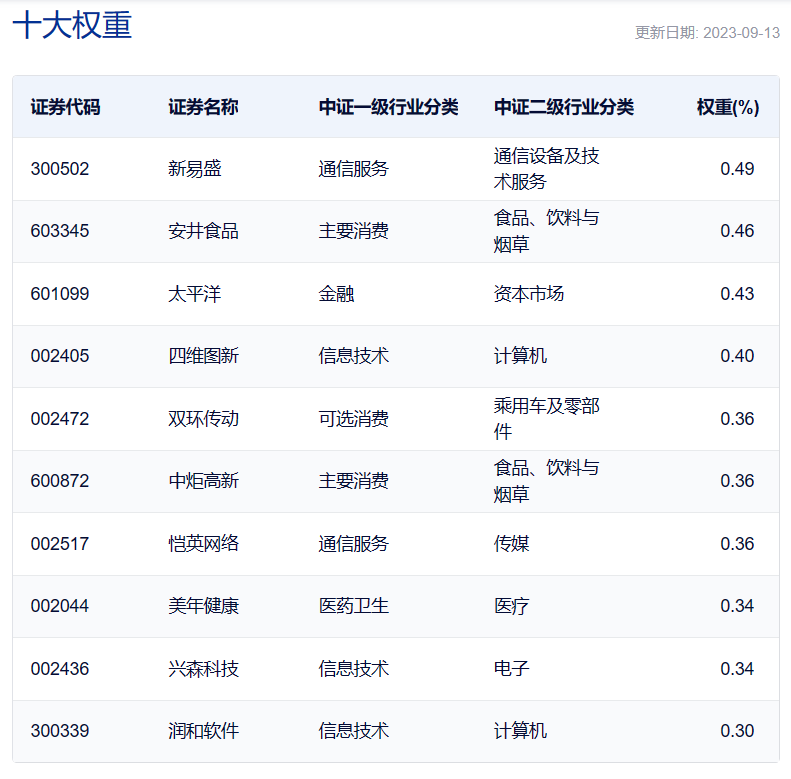Image resolution: width=791 pixels, height=779 pixels.
Task: Select the name 安井食品
Action: [203, 231]
